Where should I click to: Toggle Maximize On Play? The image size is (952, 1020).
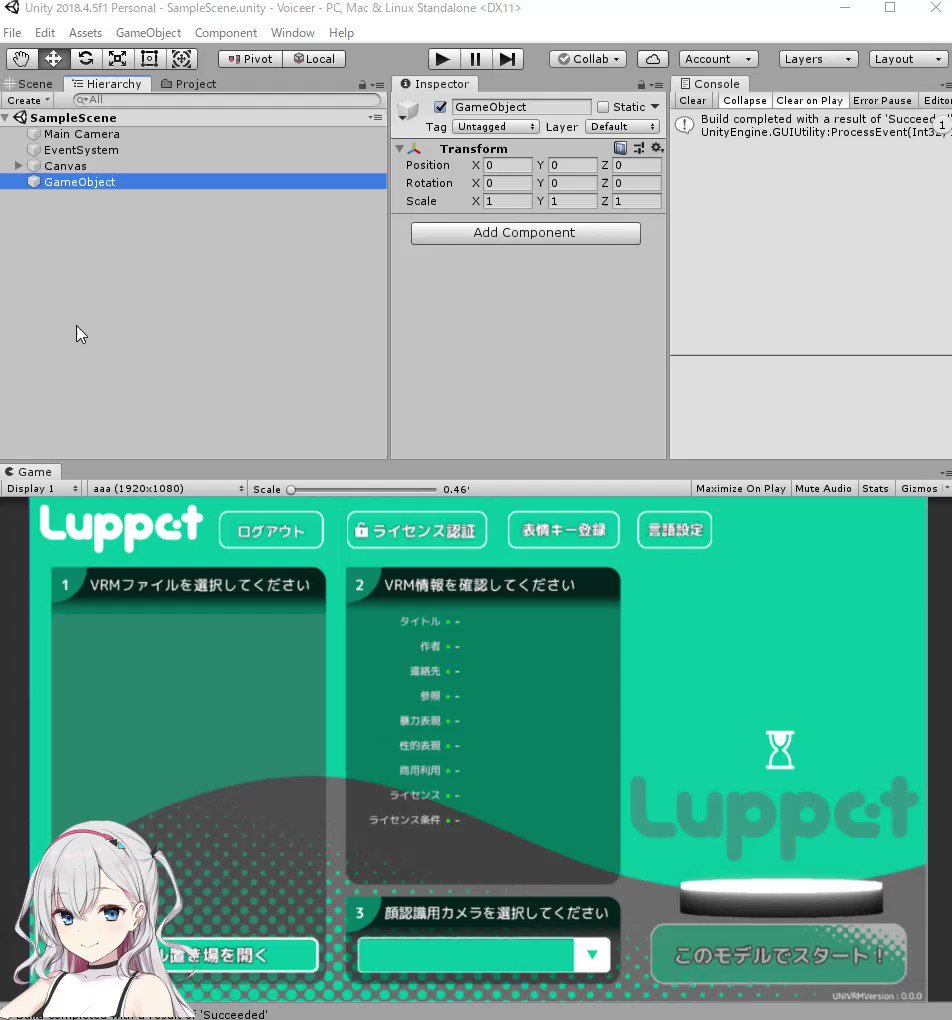coord(741,489)
